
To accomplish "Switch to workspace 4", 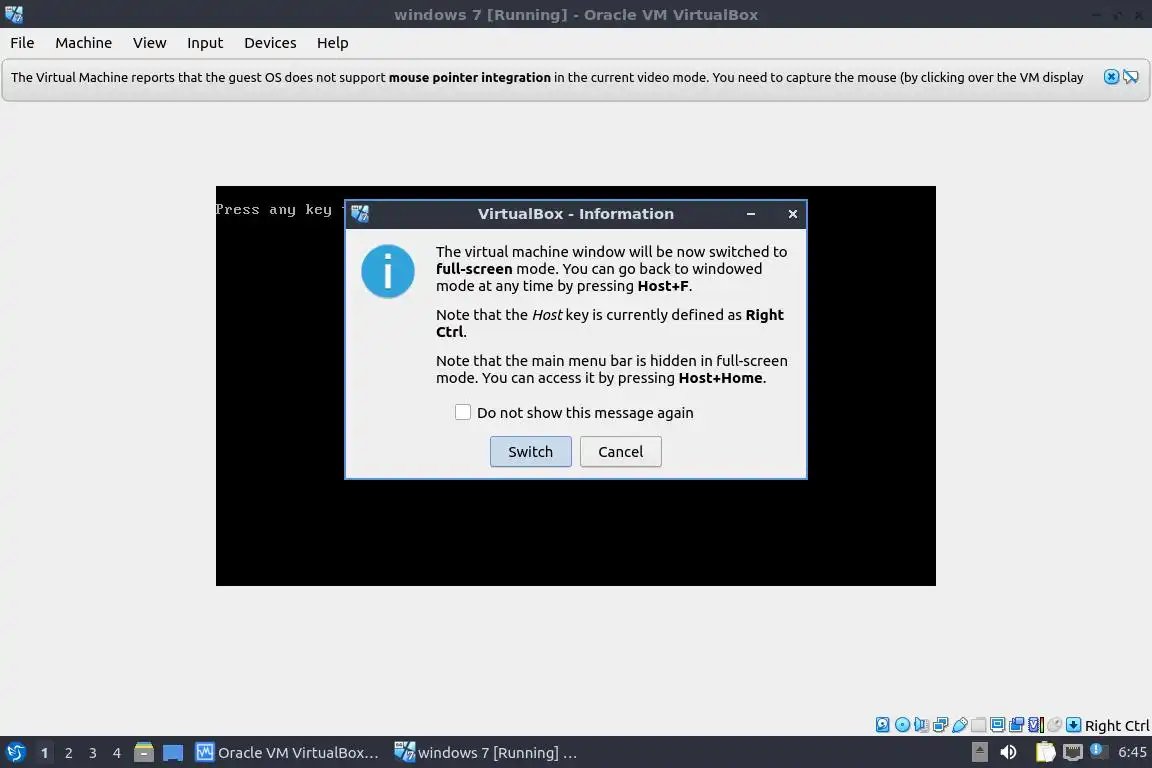I will [x=117, y=753].
